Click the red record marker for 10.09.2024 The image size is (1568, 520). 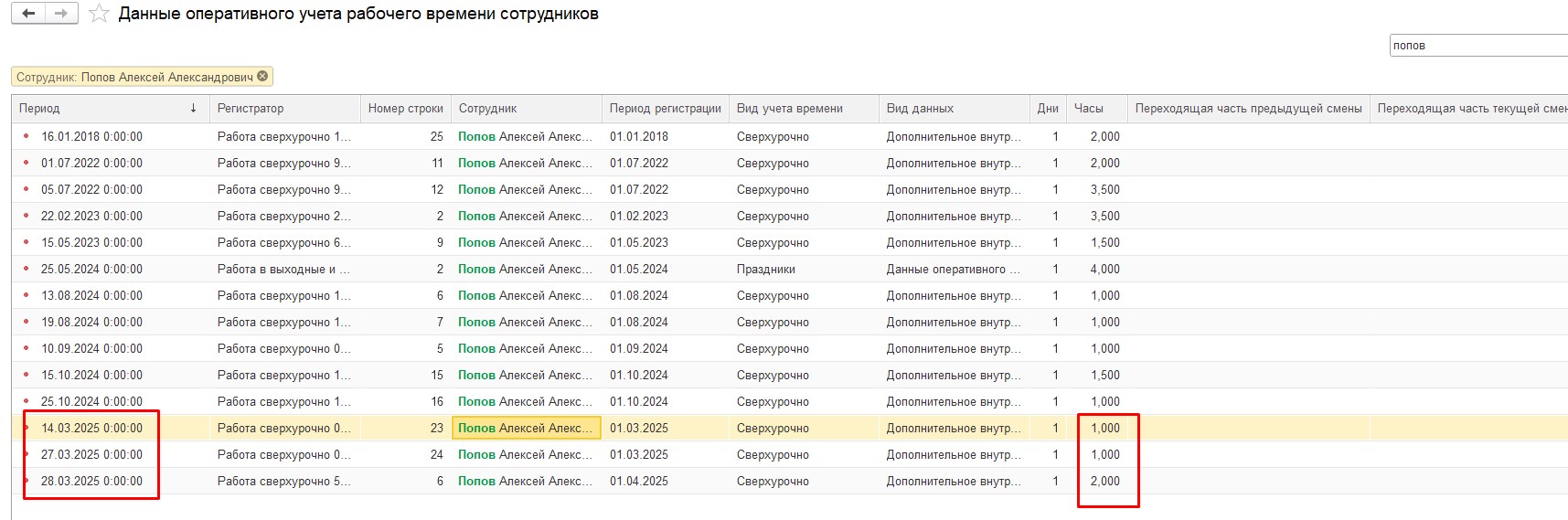coord(26,349)
